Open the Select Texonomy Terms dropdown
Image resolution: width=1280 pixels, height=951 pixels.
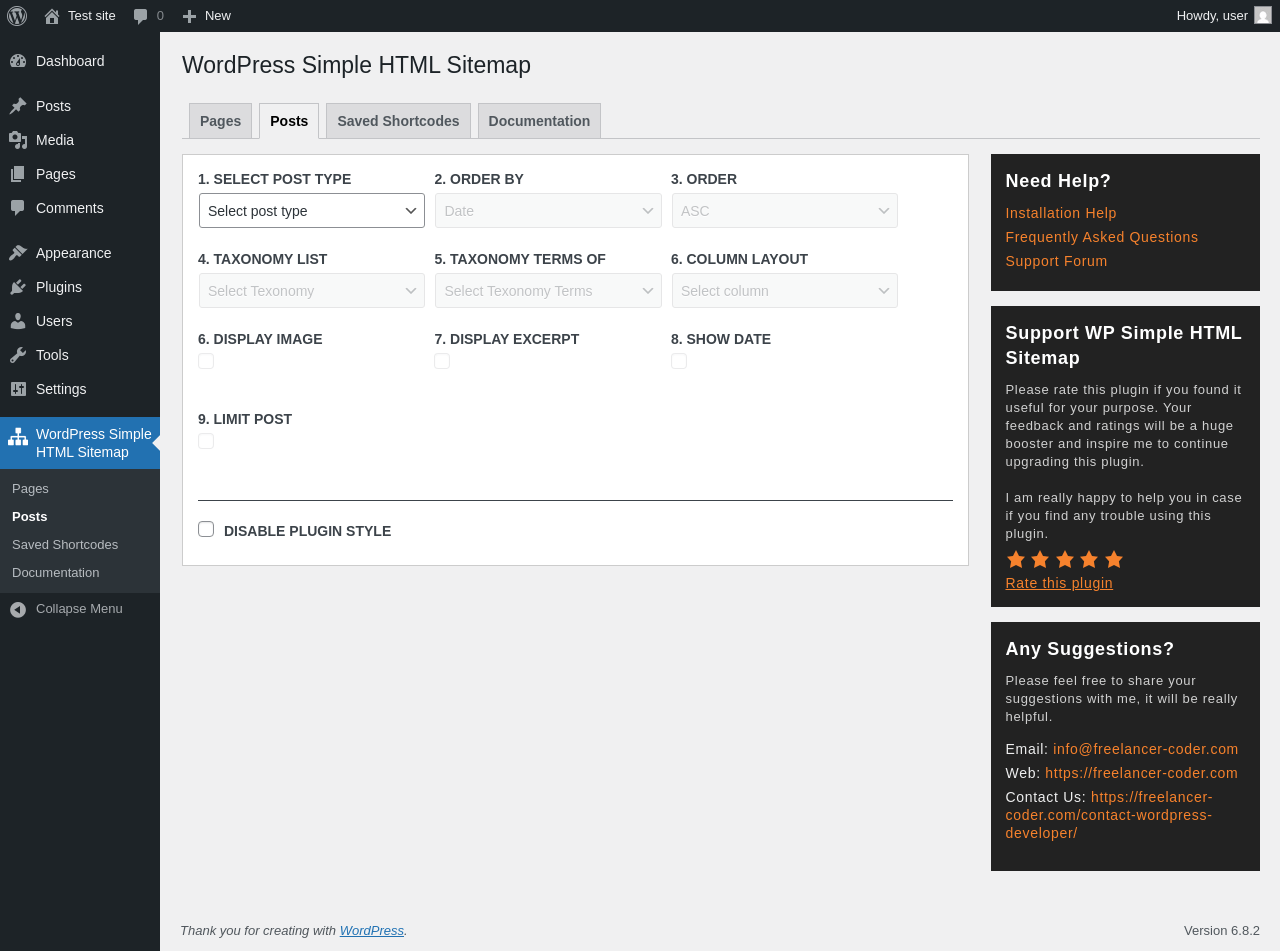coord(548,291)
